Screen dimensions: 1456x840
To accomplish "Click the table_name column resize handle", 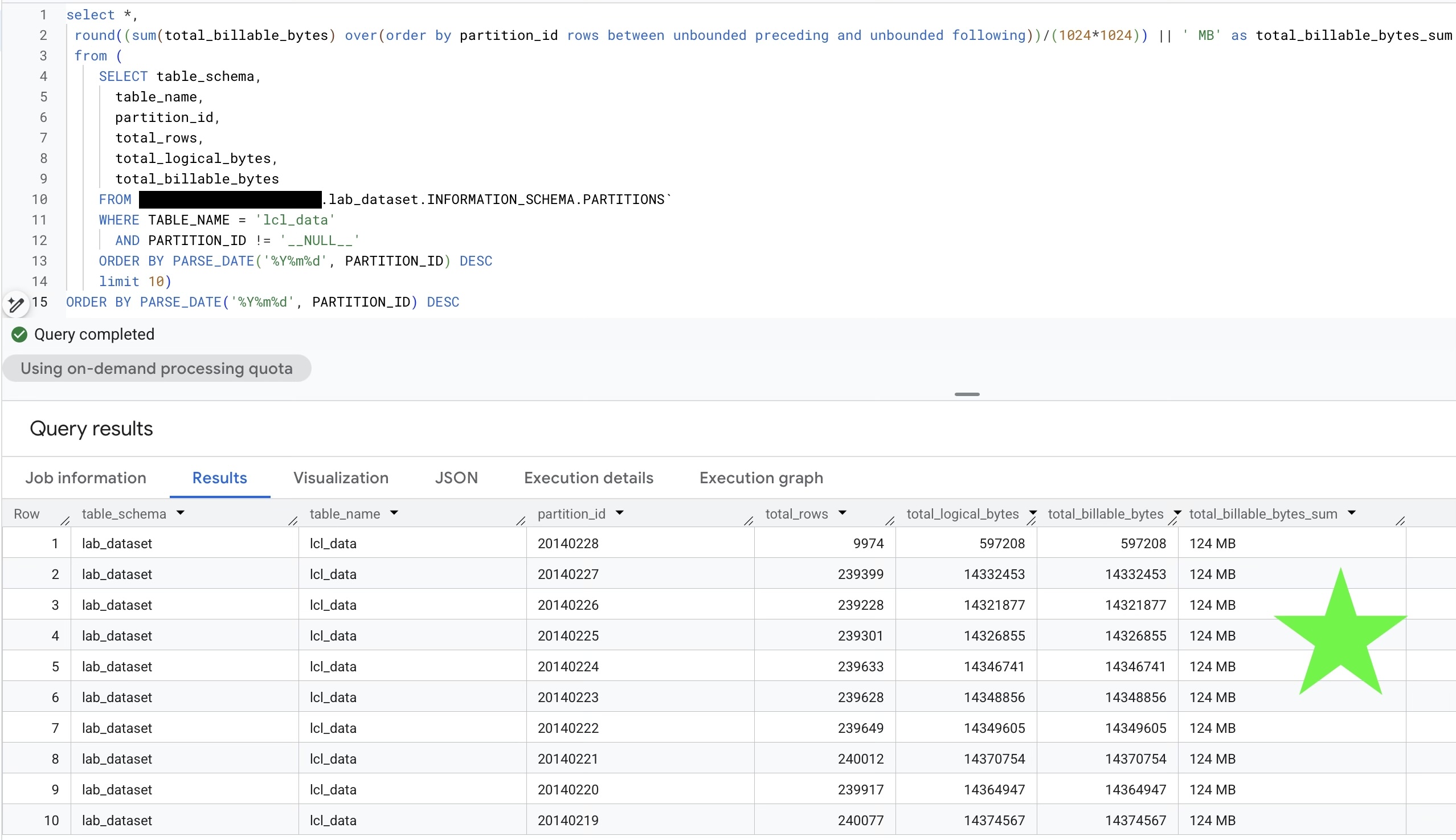I will (x=521, y=521).
